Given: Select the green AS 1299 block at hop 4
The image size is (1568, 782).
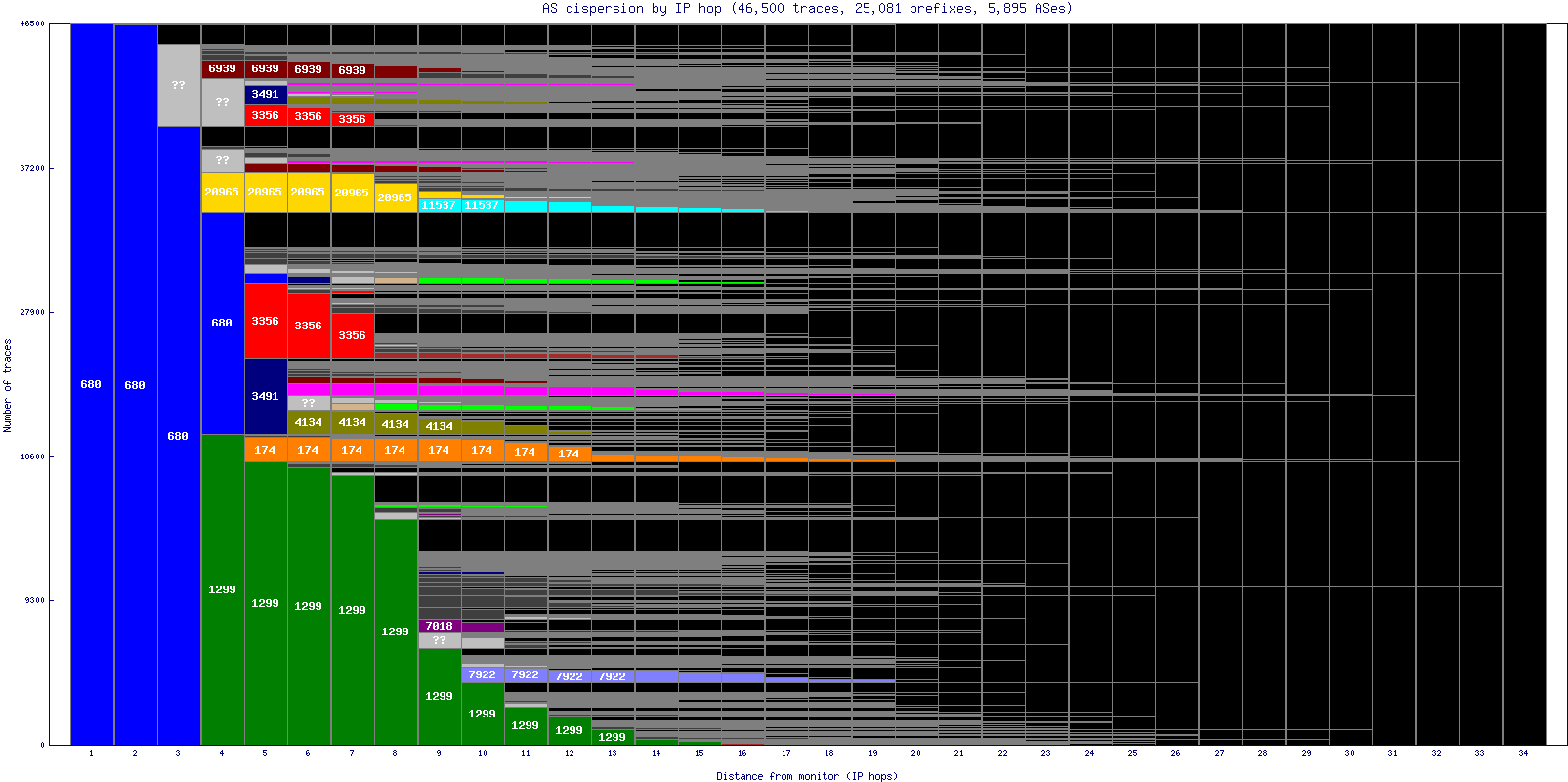Looking at the screenshot, I should pos(223,589).
